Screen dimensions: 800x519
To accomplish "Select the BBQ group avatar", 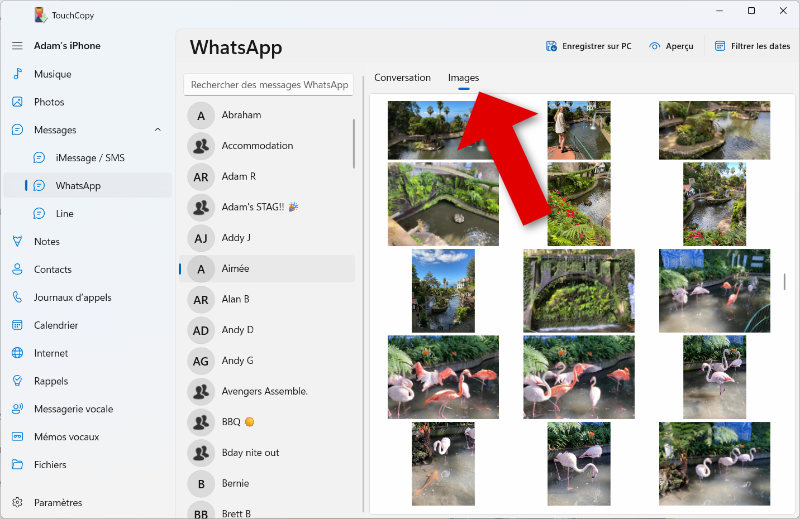I will pos(201,422).
